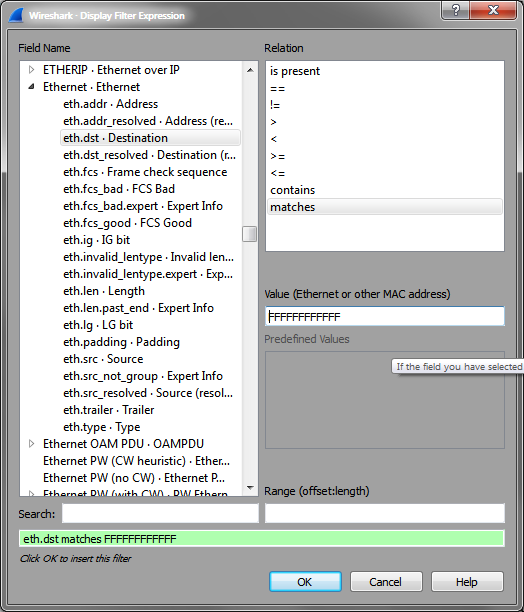
Task: Select eth.dst_resolved field
Action: [x=149, y=155]
